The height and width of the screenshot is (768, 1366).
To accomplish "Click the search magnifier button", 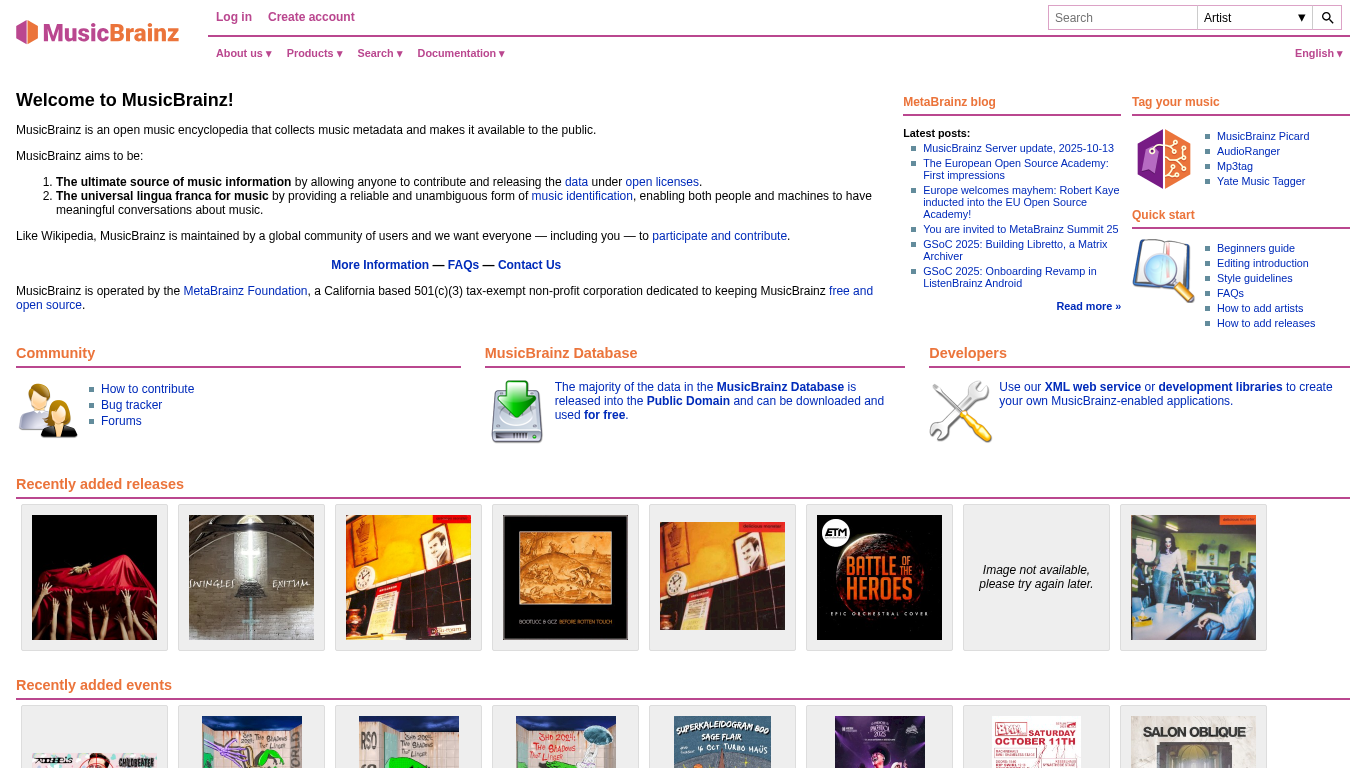I will tap(1327, 18).
